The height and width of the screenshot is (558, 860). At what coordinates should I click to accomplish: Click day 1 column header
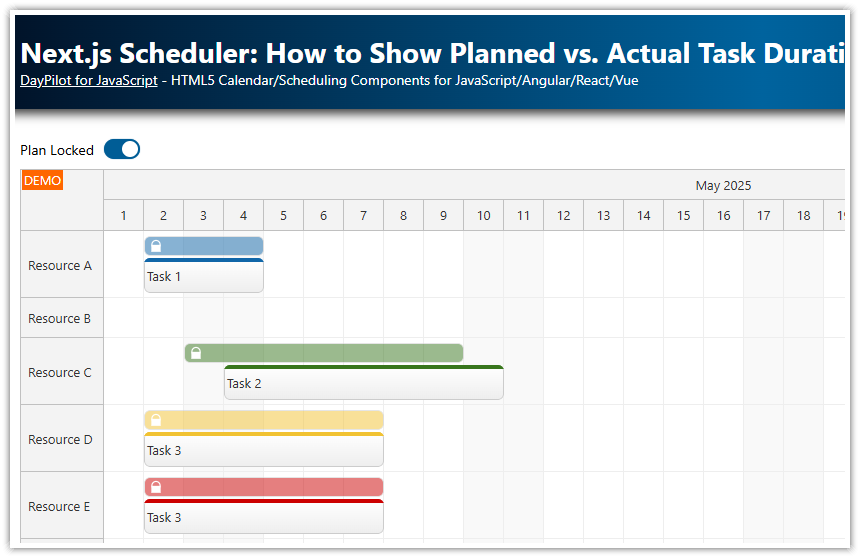(x=124, y=215)
